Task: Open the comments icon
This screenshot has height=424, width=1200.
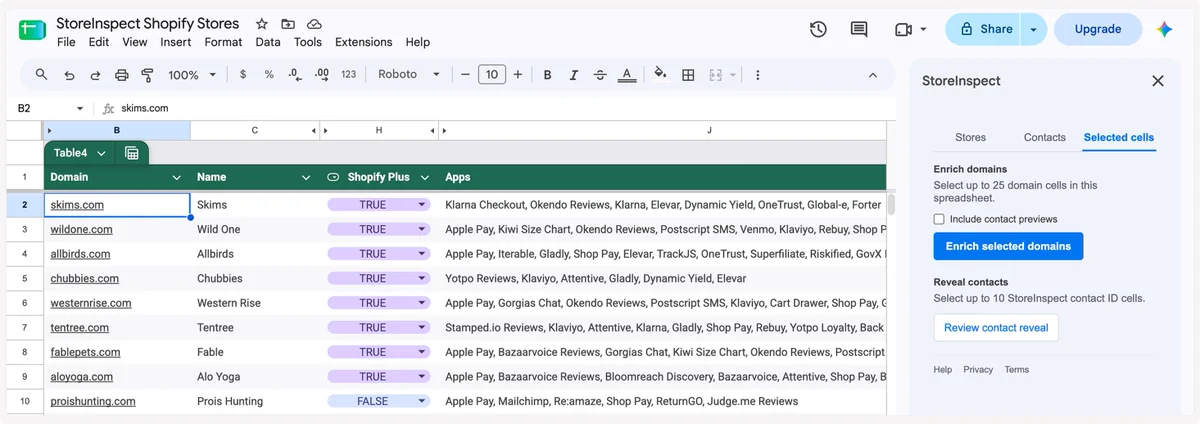Action: [859, 30]
